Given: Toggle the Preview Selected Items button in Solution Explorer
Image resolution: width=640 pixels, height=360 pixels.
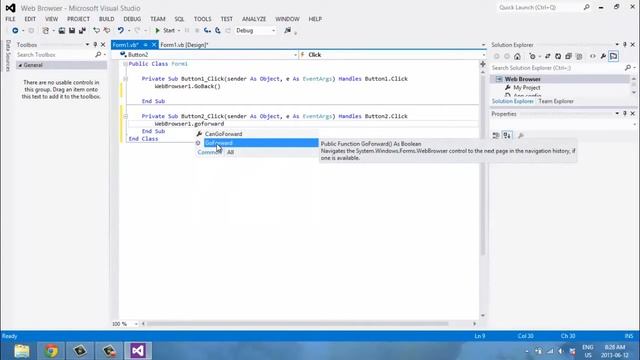Looking at the screenshot, I should tap(613, 56).
